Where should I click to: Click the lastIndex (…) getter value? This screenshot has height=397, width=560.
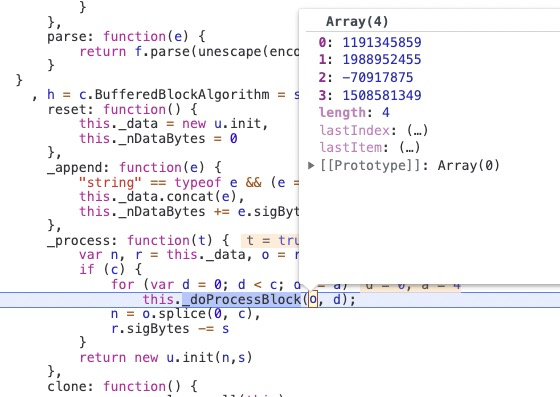click(417, 130)
